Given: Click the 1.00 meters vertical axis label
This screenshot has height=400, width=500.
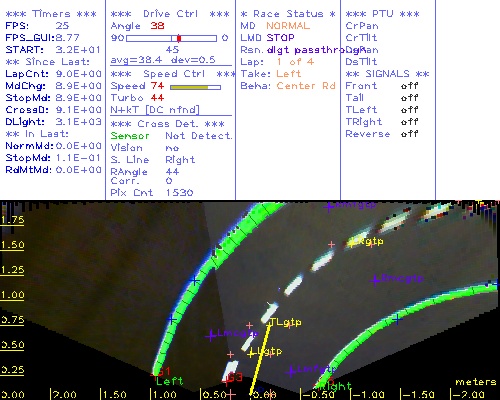Looking at the screenshot, I should (x=12, y=295).
